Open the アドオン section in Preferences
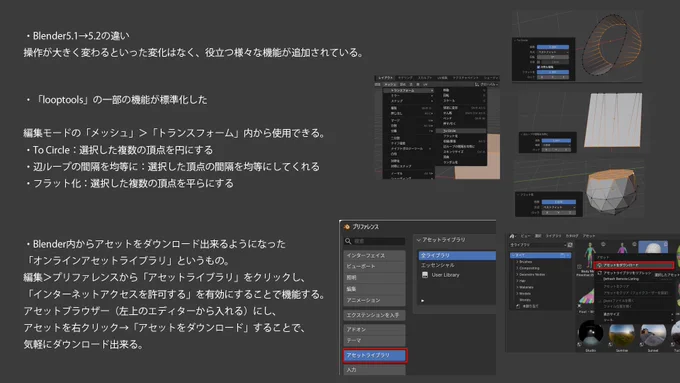680x383 pixels. coord(375,330)
